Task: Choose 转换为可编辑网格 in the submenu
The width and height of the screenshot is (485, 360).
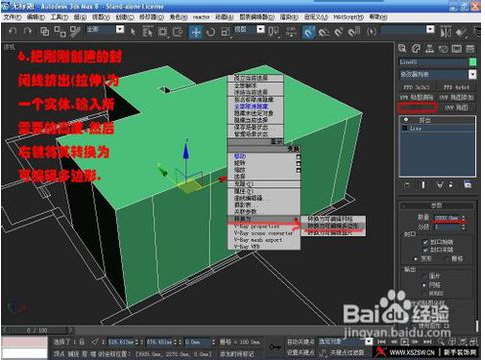Action: 333,219
